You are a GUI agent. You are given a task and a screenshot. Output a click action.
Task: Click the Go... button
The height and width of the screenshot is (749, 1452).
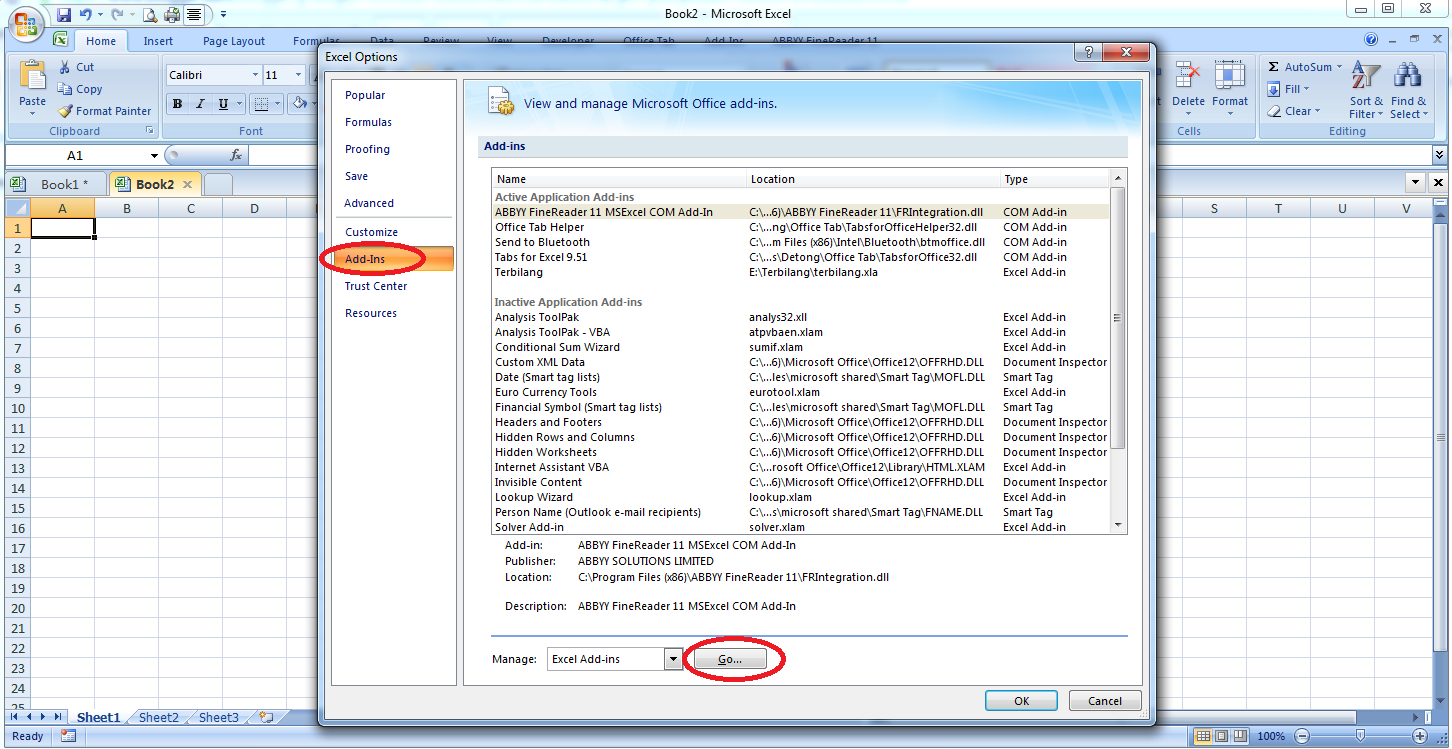point(730,660)
